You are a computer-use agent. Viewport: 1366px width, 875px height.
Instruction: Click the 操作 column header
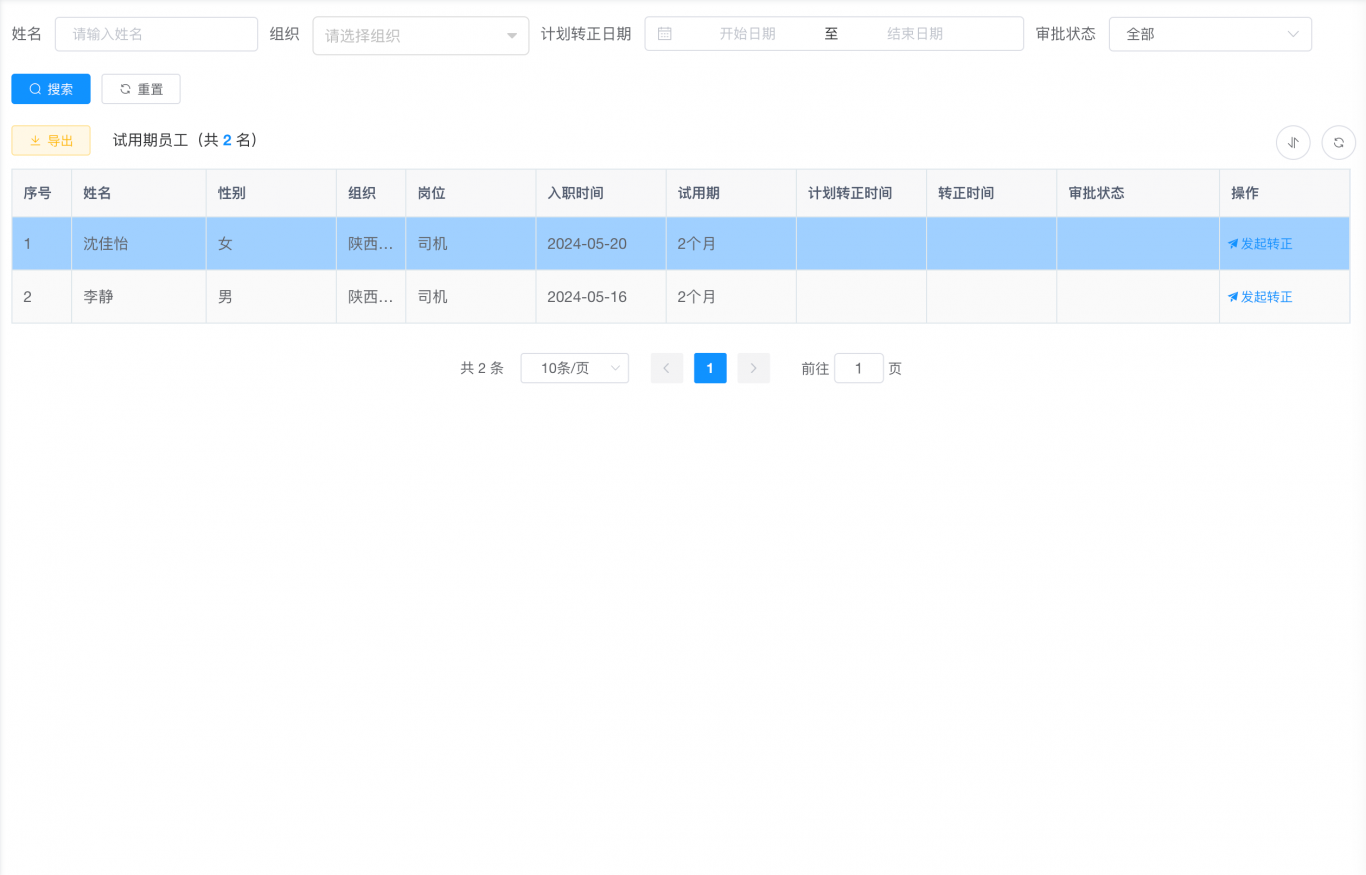pos(1285,193)
